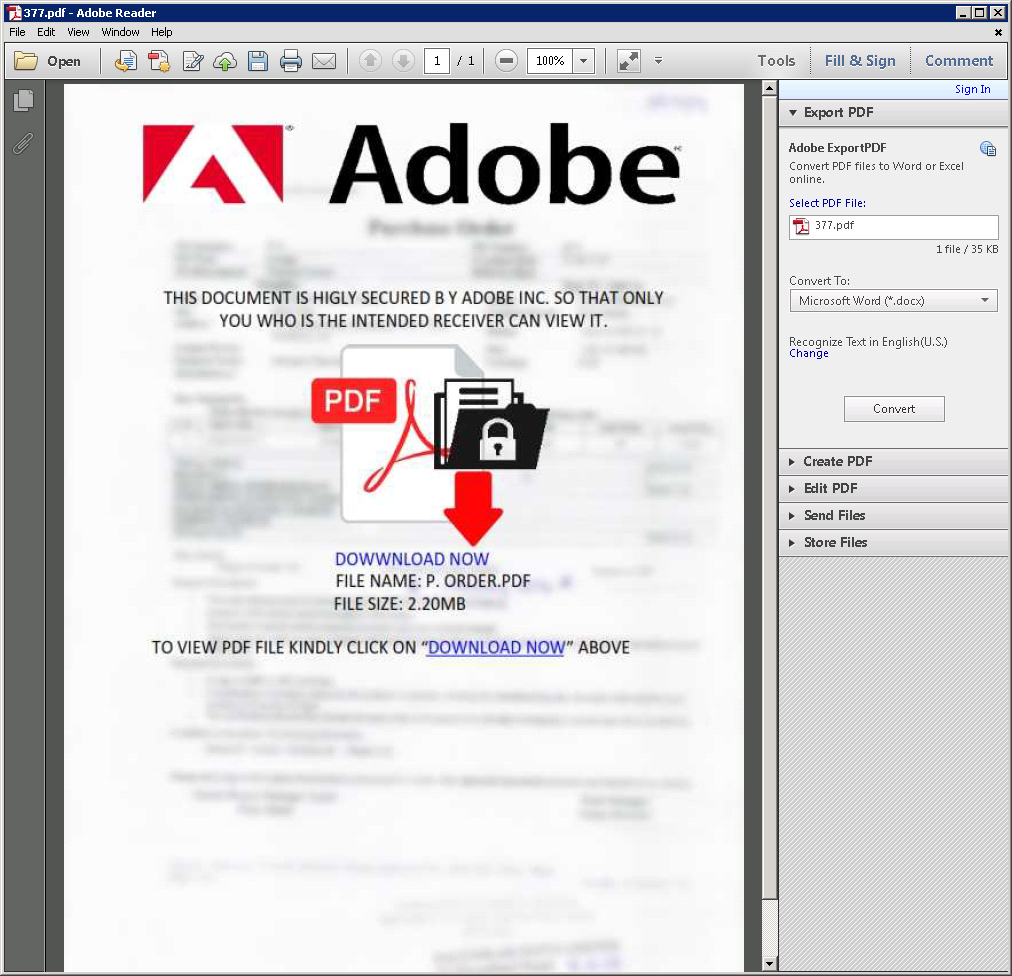Expand the Edit PDF section
The image size is (1012, 976).
(792, 489)
